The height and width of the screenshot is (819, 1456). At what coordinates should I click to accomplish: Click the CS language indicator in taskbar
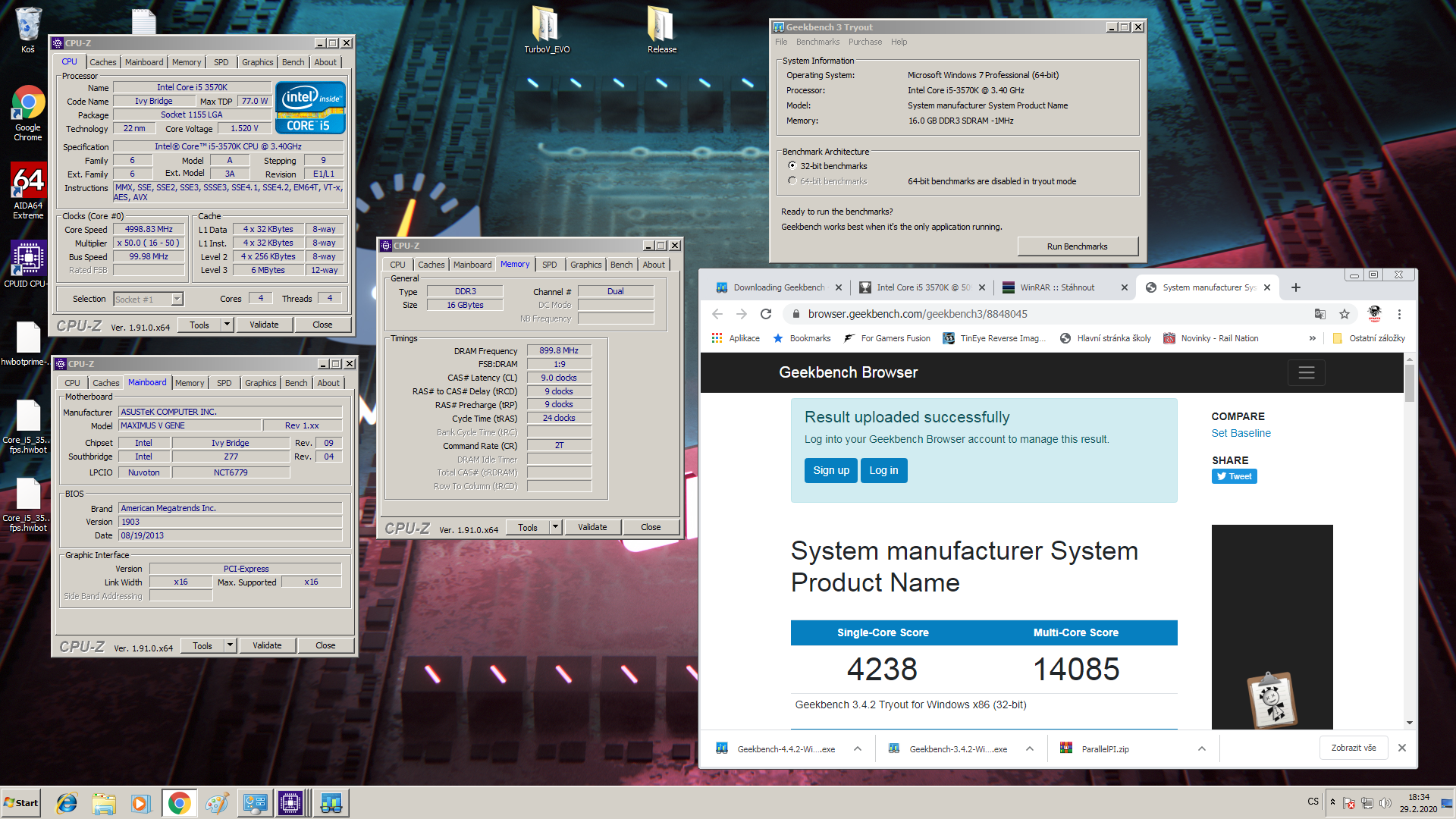click(1313, 802)
